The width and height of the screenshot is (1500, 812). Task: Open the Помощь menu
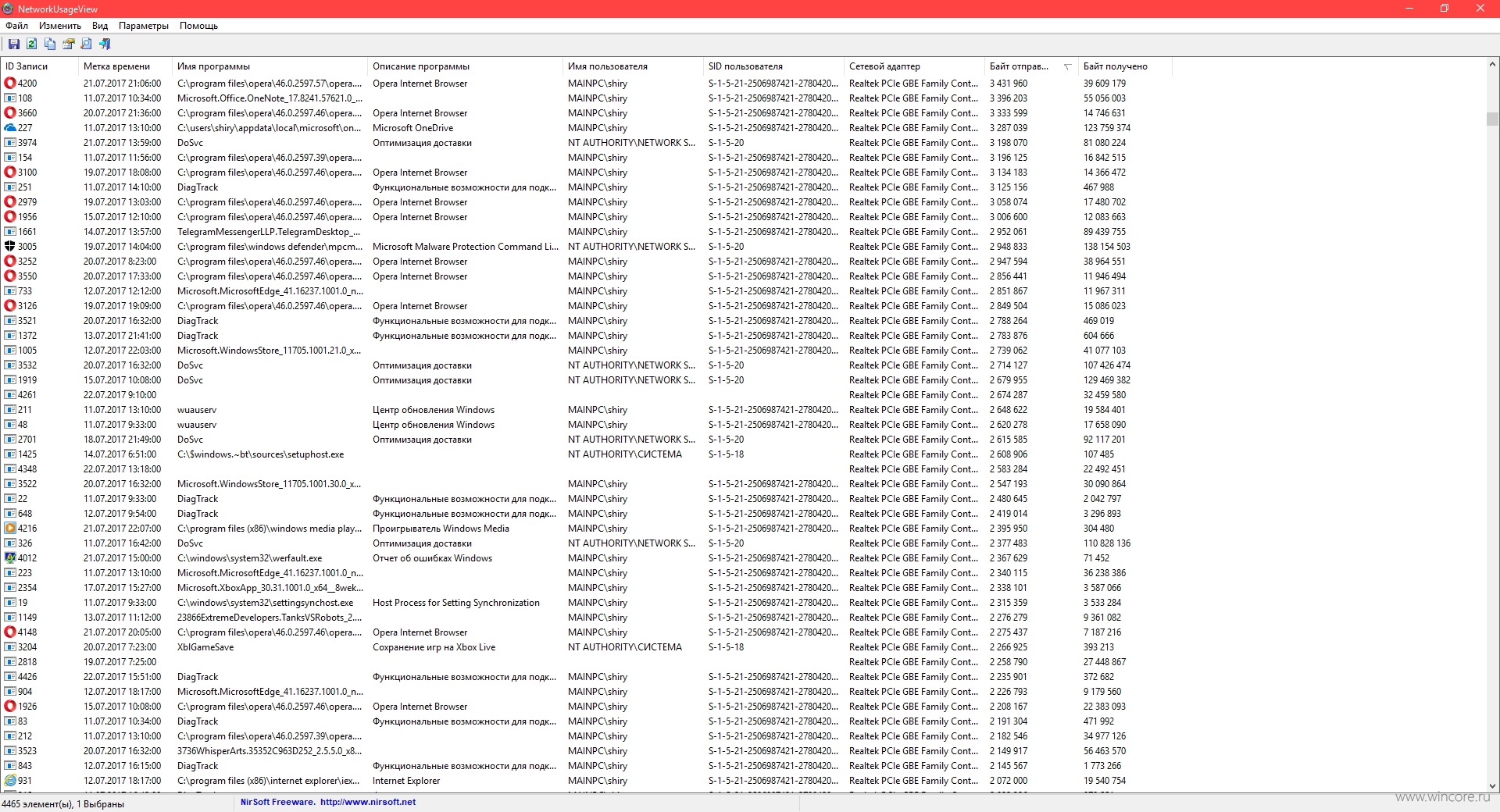[198, 26]
